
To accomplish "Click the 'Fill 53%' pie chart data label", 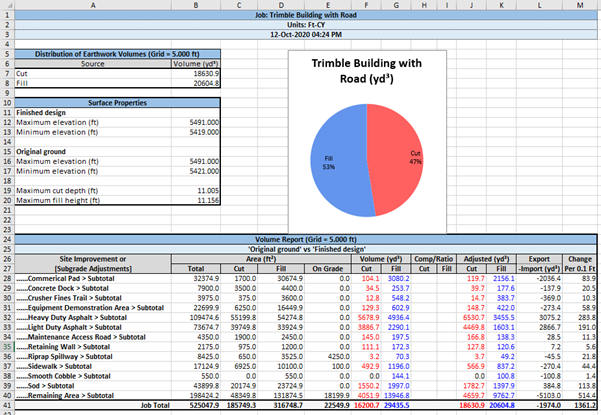I will coord(328,162).
